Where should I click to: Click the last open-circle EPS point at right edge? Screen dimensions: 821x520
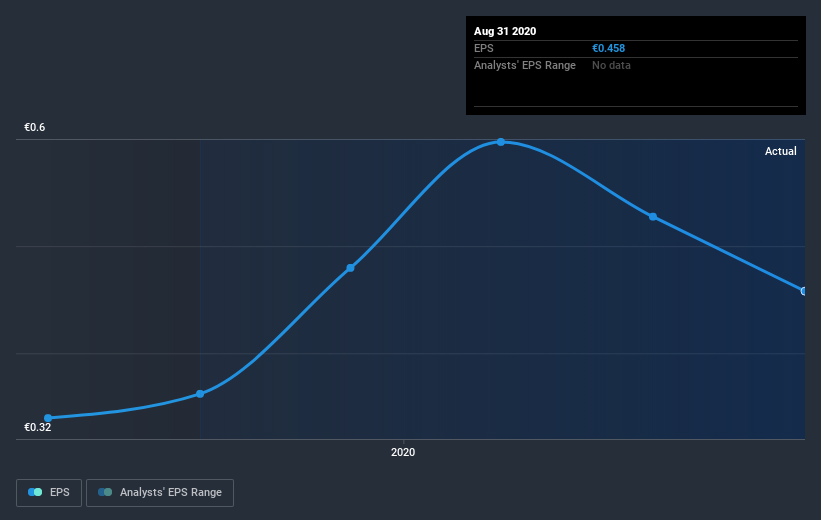pos(804,291)
